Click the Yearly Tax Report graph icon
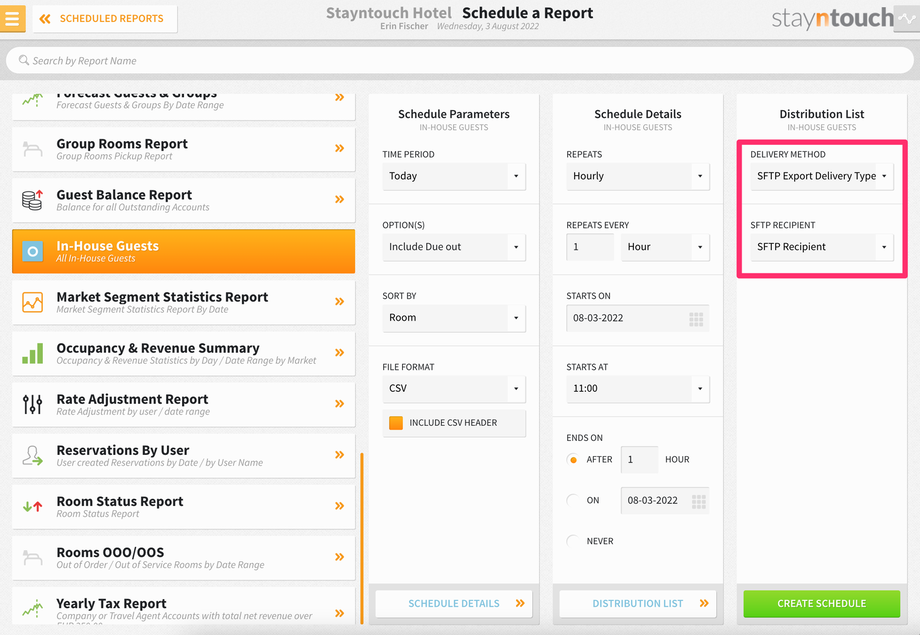 pos(32,608)
